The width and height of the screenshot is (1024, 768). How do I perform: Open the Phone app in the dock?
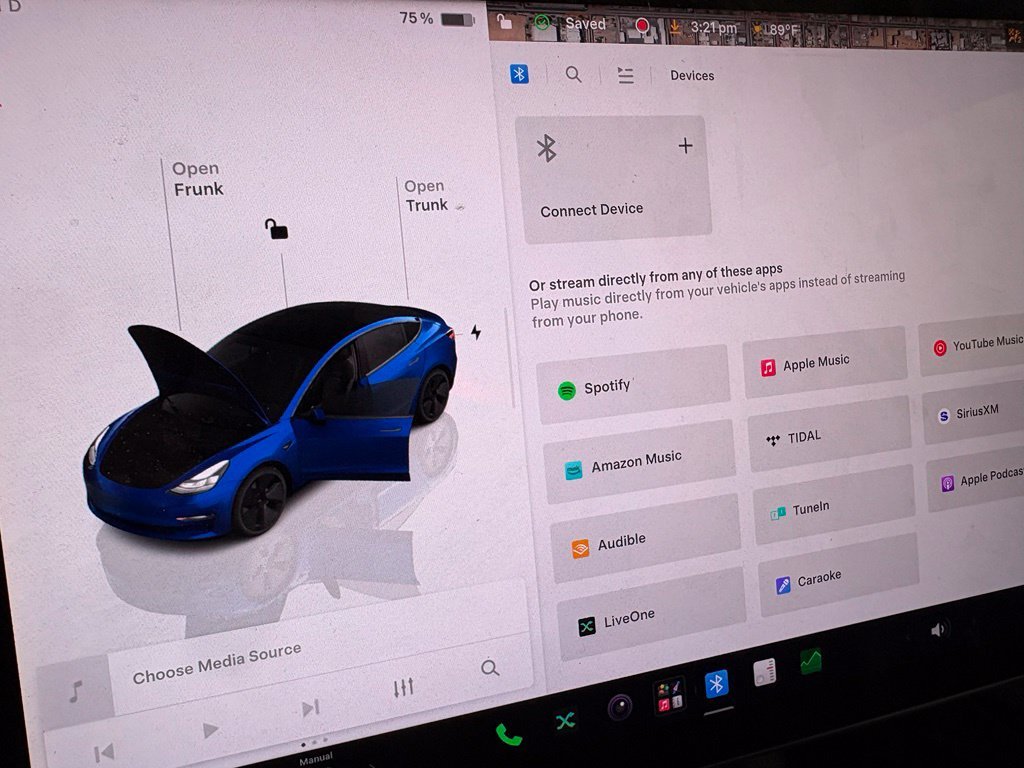[509, 735]
